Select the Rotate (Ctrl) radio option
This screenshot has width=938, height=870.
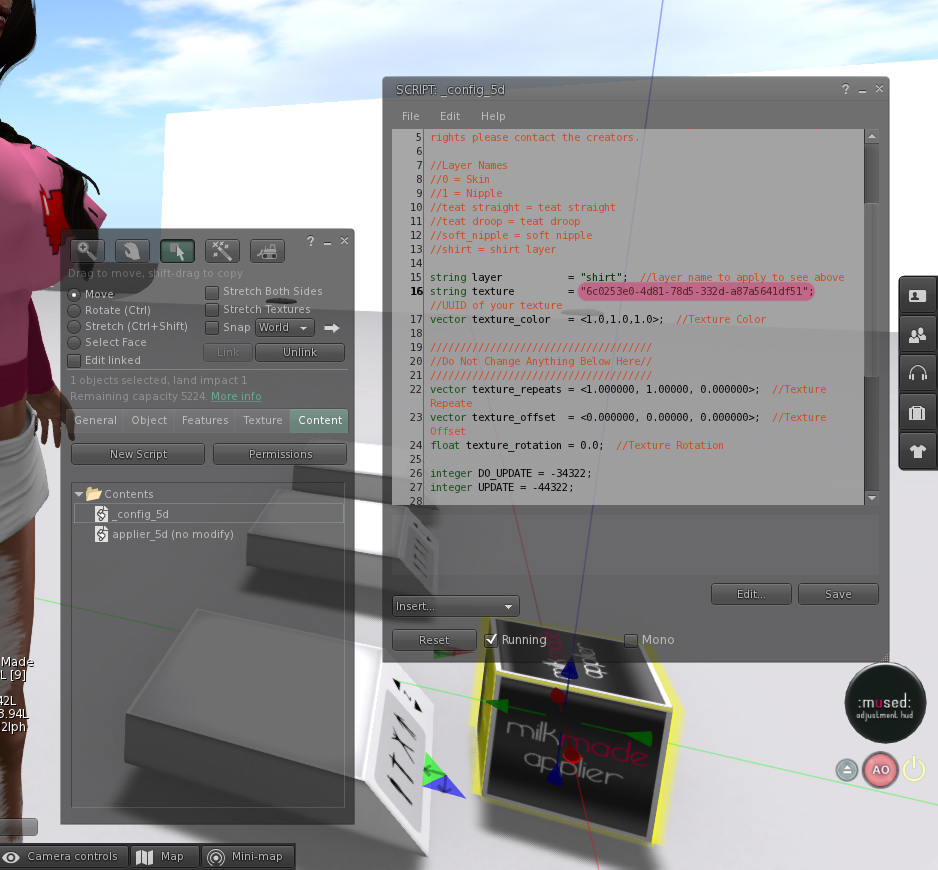[x=75, y=310]
